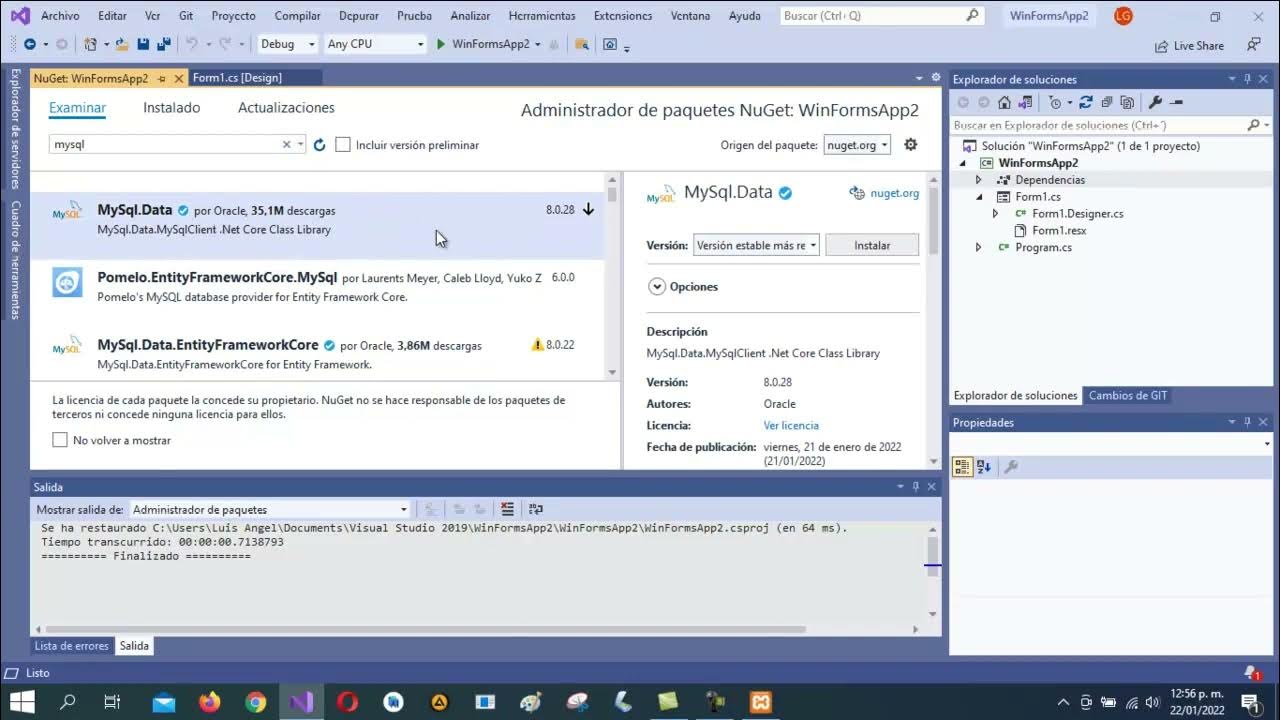1280x720 pixels.
Task: Open the Windows Start menu
Action: [x=21, y=702]
